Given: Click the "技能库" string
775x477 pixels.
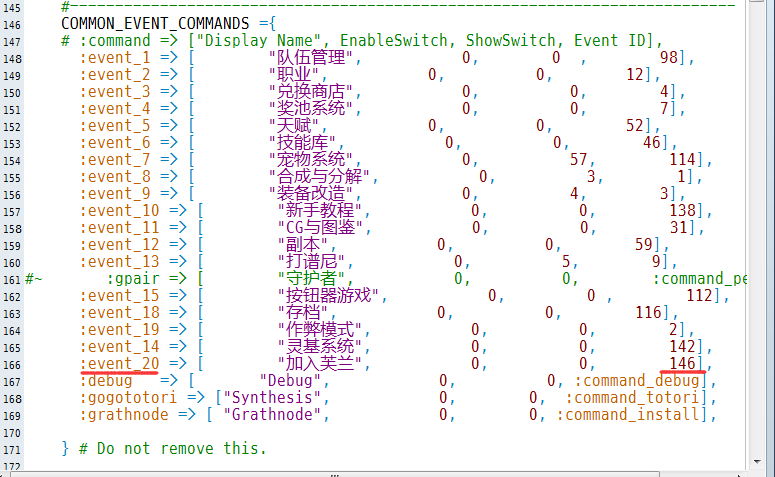Looking at the screenshot, I should [302, 143].
